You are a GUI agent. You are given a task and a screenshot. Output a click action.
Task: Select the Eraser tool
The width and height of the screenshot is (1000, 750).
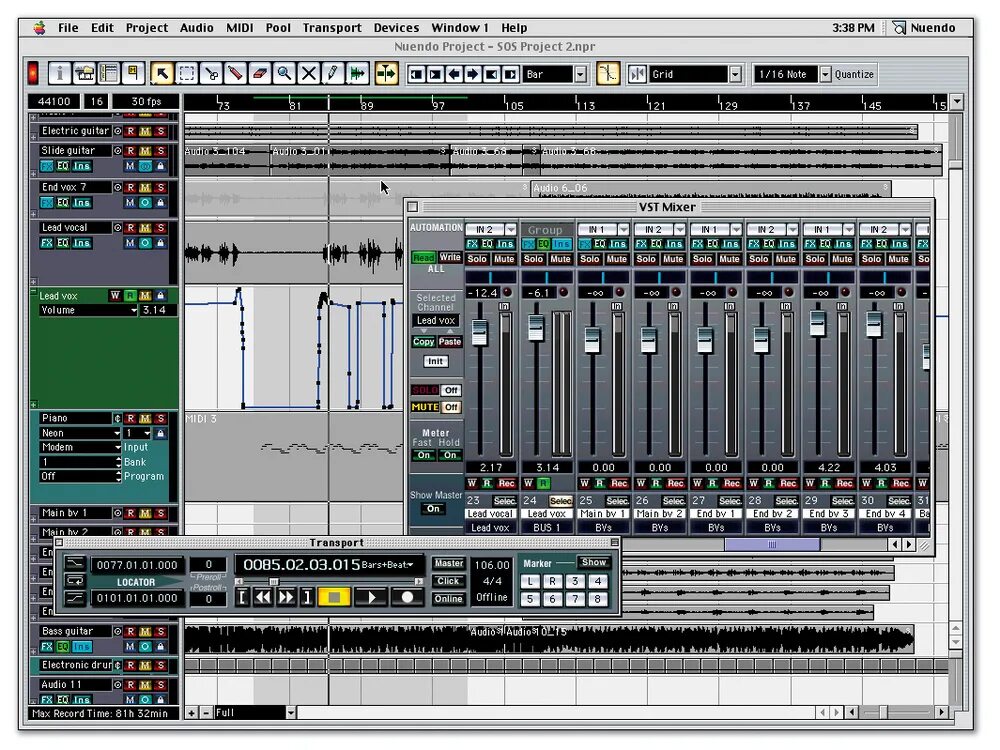pyautogui.click(x=259, y=74)
